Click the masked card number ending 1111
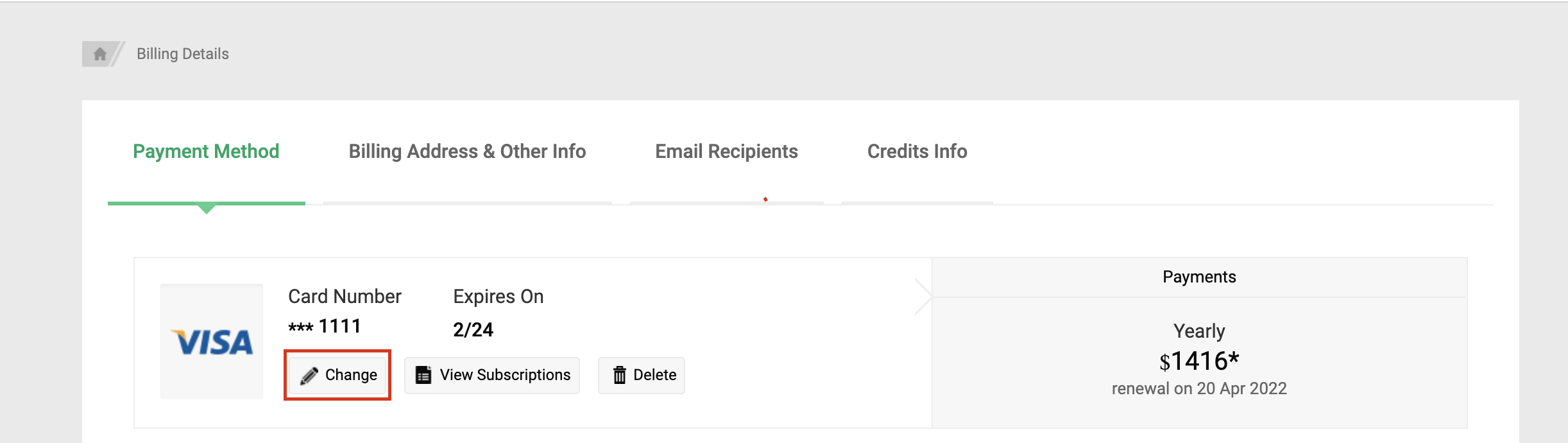Viewport: 1568px width, 443px height. tap(325, 327)
